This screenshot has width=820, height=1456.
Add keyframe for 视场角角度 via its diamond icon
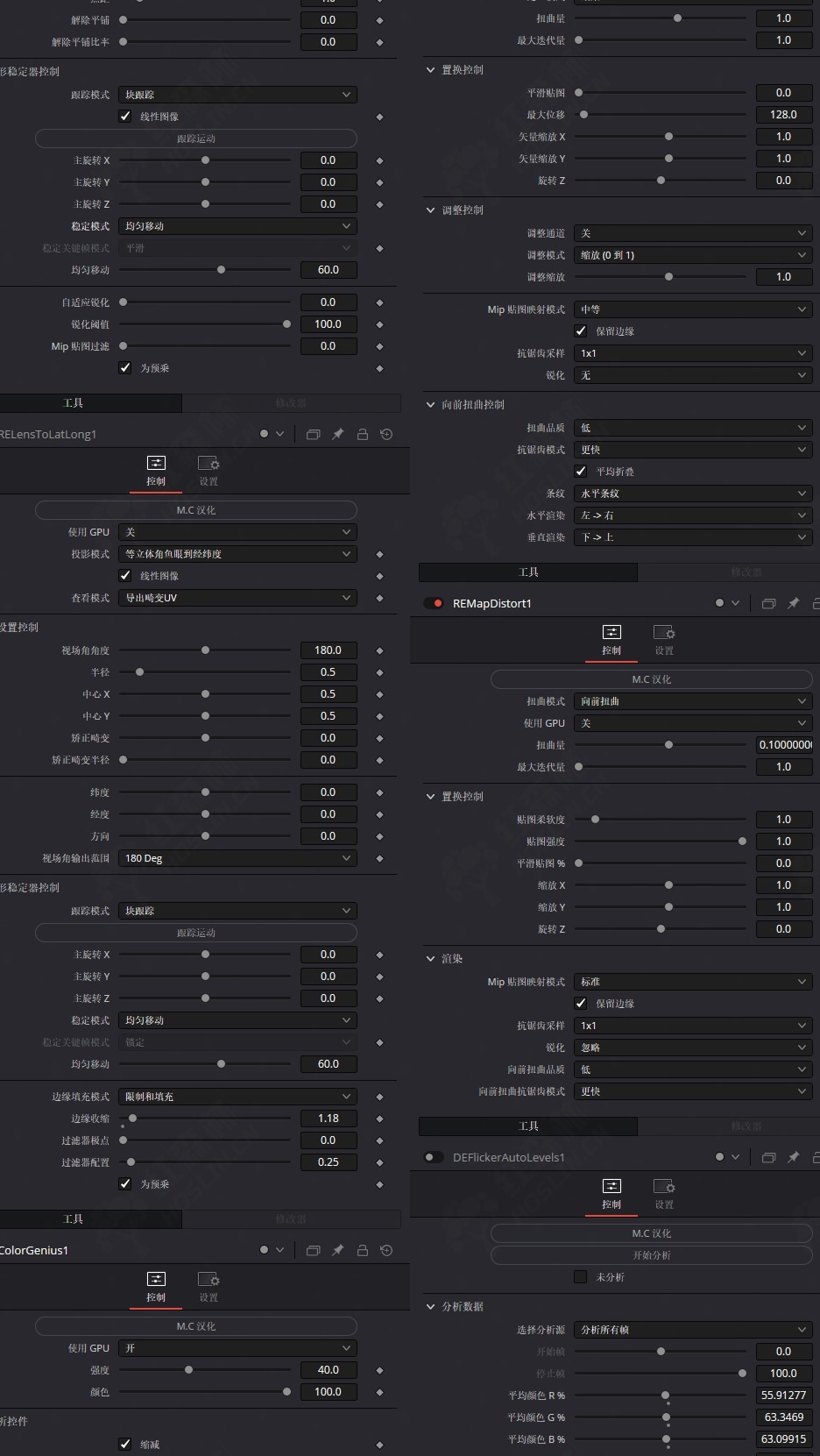[379, 650]
